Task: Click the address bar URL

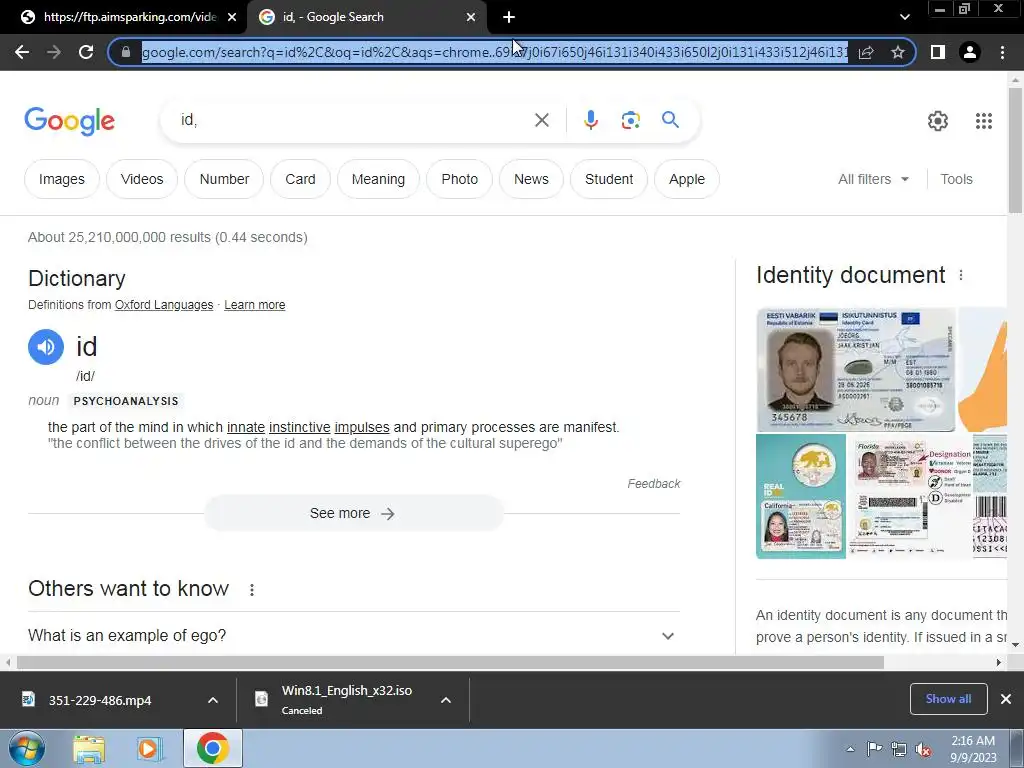Action: (x=494, y=52)
